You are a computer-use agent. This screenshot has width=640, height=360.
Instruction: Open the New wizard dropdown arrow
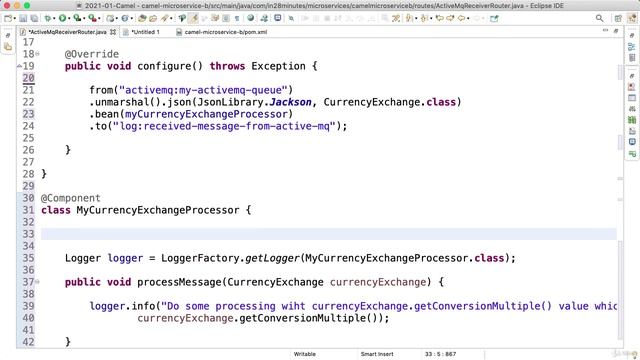(14, 18)
